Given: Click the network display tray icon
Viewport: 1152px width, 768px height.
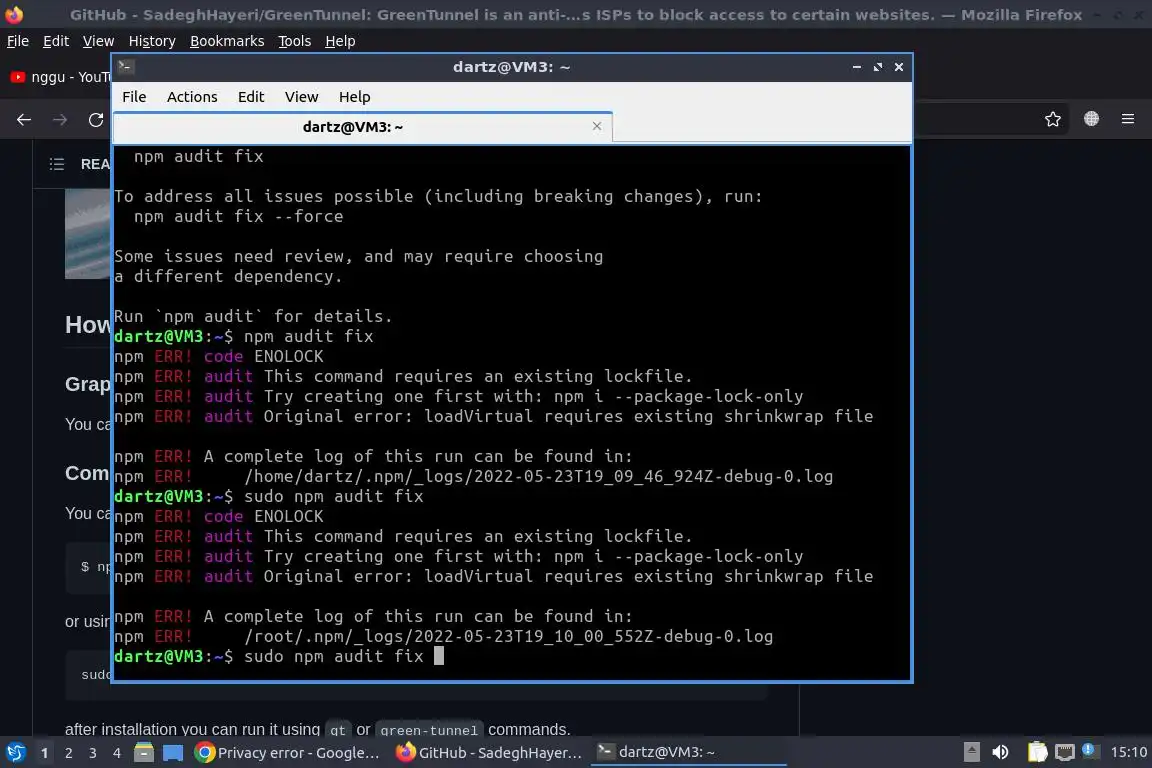Looking at the screenshot, I should click(x=1064, y=752).
